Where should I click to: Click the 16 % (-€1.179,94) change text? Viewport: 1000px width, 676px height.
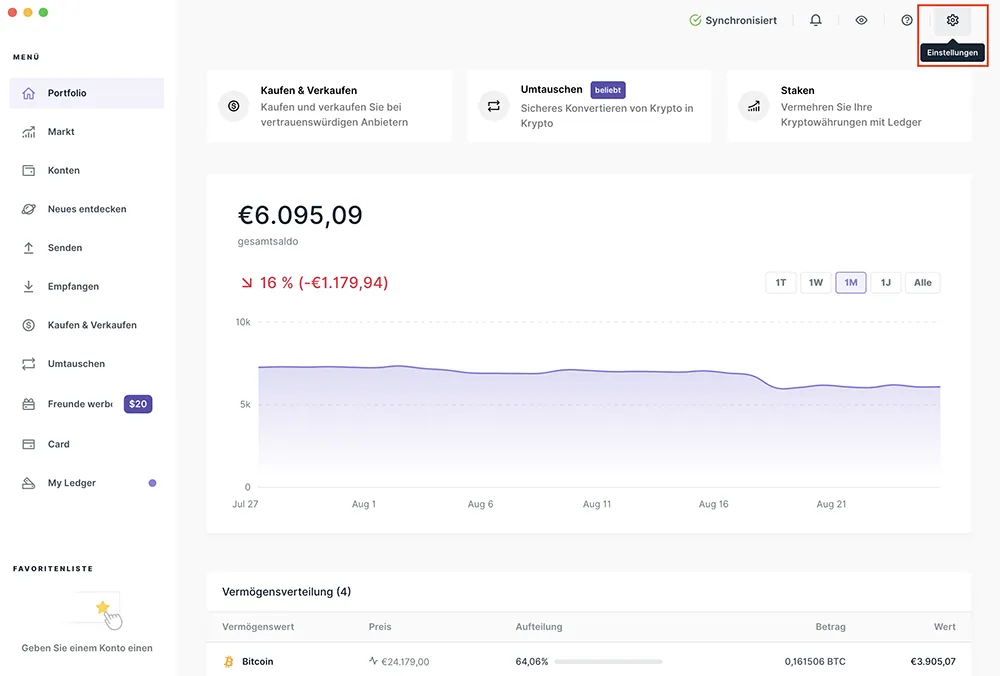(x=324, y=283)
